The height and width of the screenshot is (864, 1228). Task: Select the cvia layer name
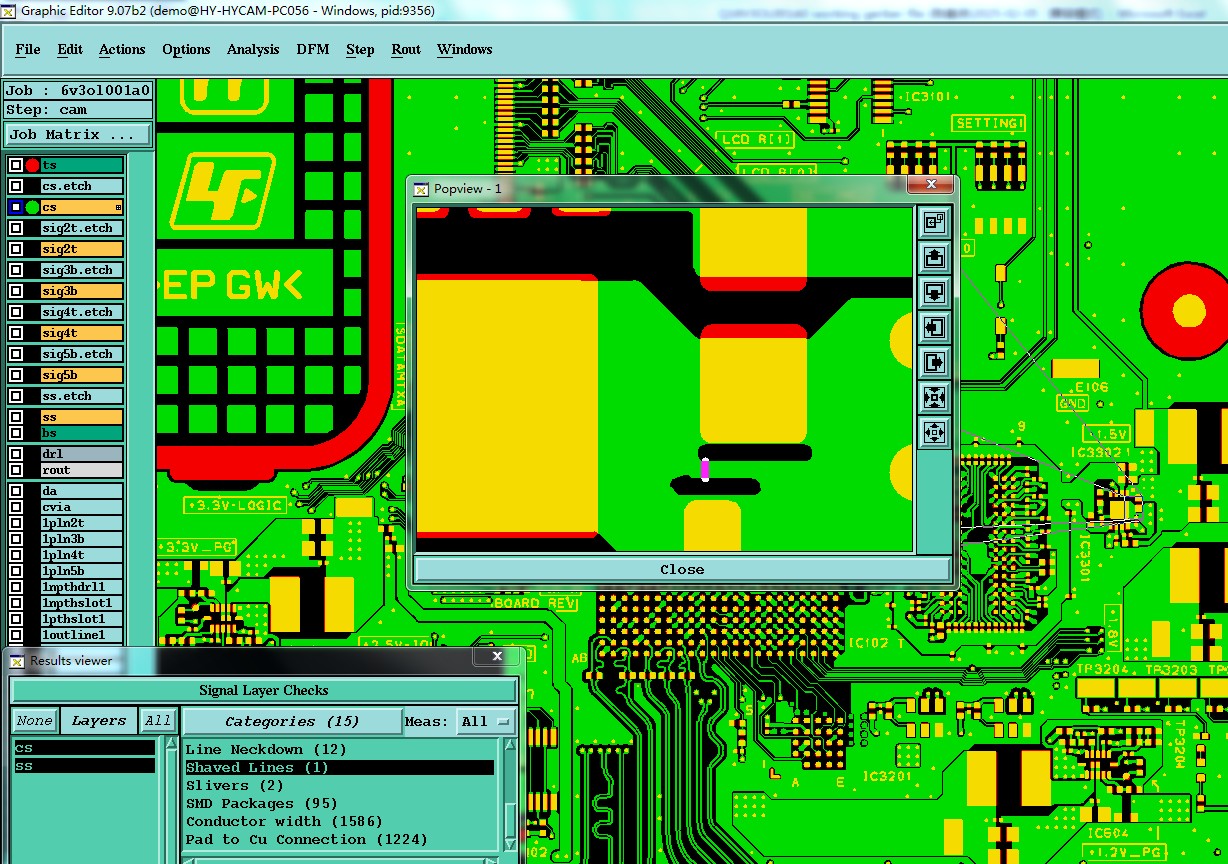click(x=82, y=507)
